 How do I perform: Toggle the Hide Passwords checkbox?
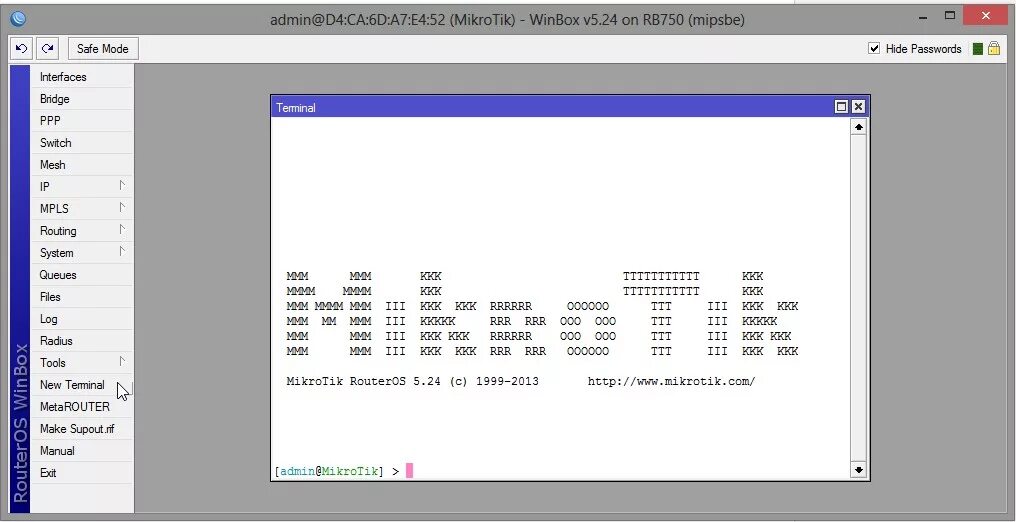(874, 49)
